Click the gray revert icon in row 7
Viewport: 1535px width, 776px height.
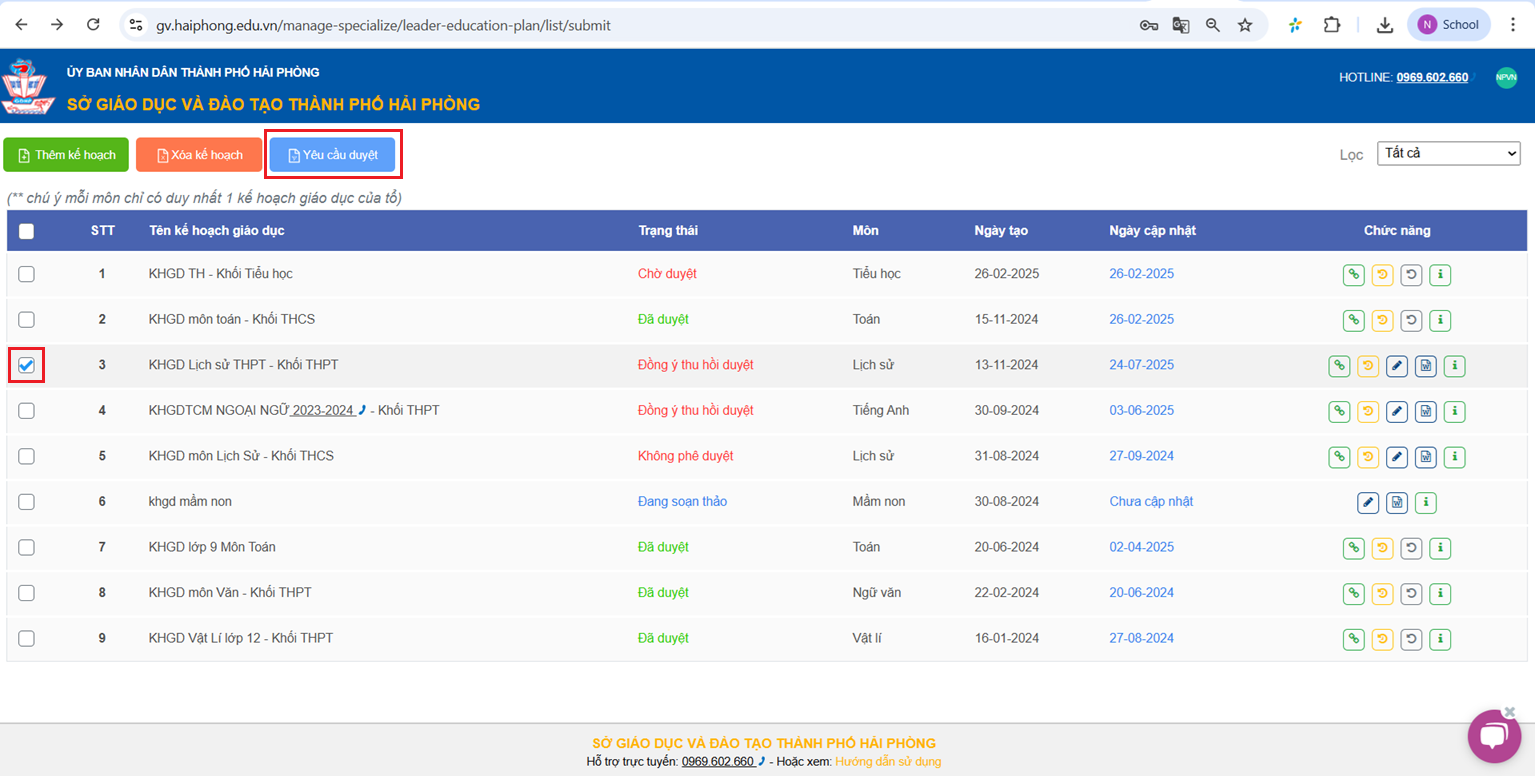(1411, 548)
